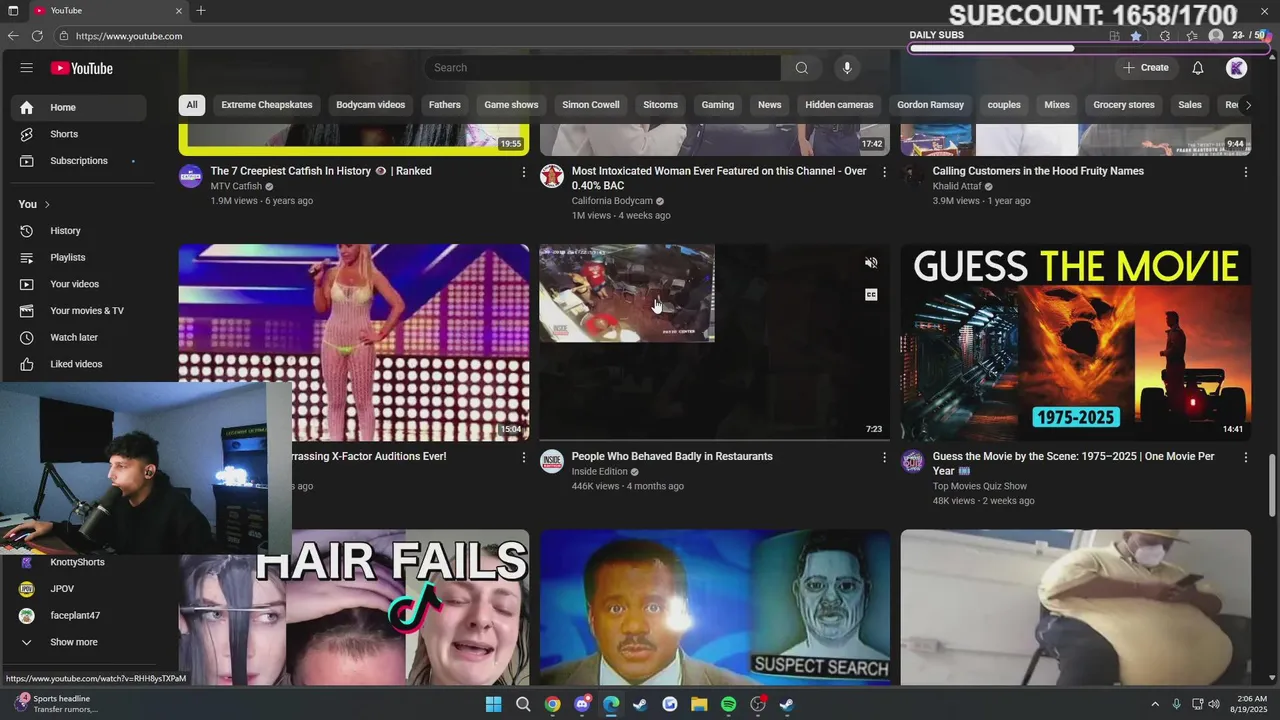Select Simon Cowell chip
This screenshot has height=720, width=1280.
pyautogui.click(x=591, y=105)
